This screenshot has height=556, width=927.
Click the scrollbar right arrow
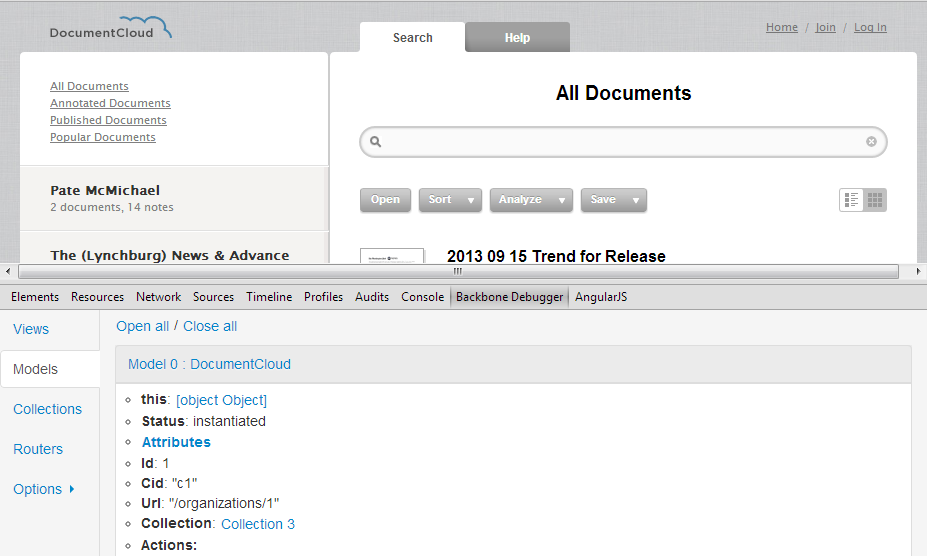coord(918,271)
